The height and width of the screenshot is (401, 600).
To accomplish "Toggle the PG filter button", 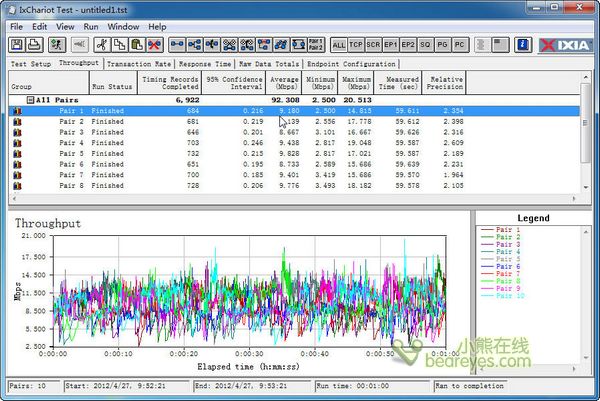I will (442, 45).
